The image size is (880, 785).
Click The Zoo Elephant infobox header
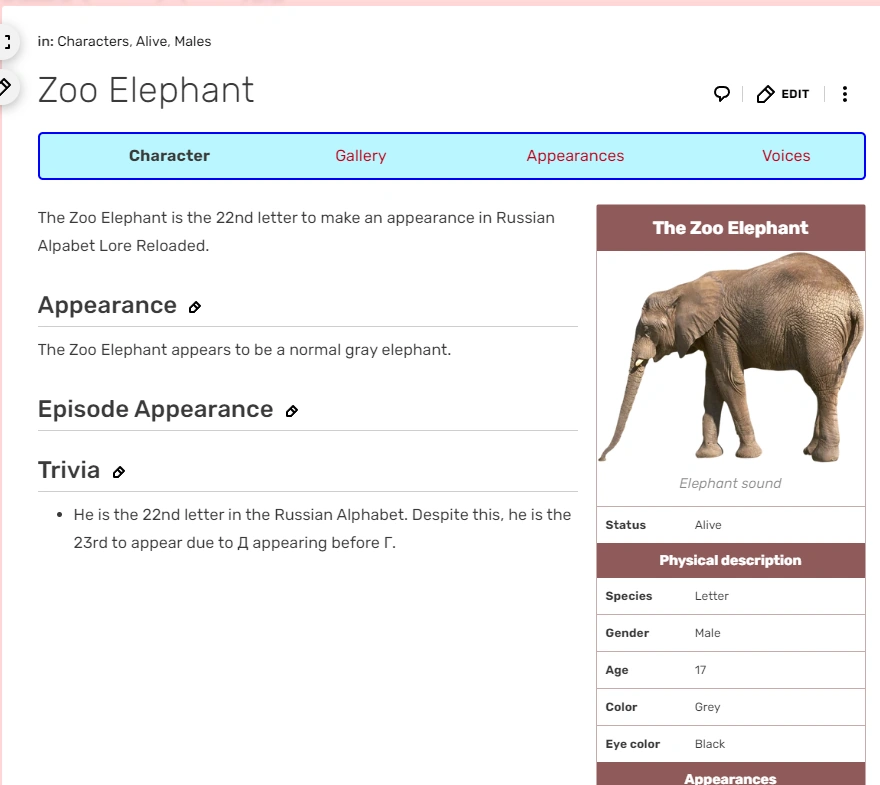[730, 228]
